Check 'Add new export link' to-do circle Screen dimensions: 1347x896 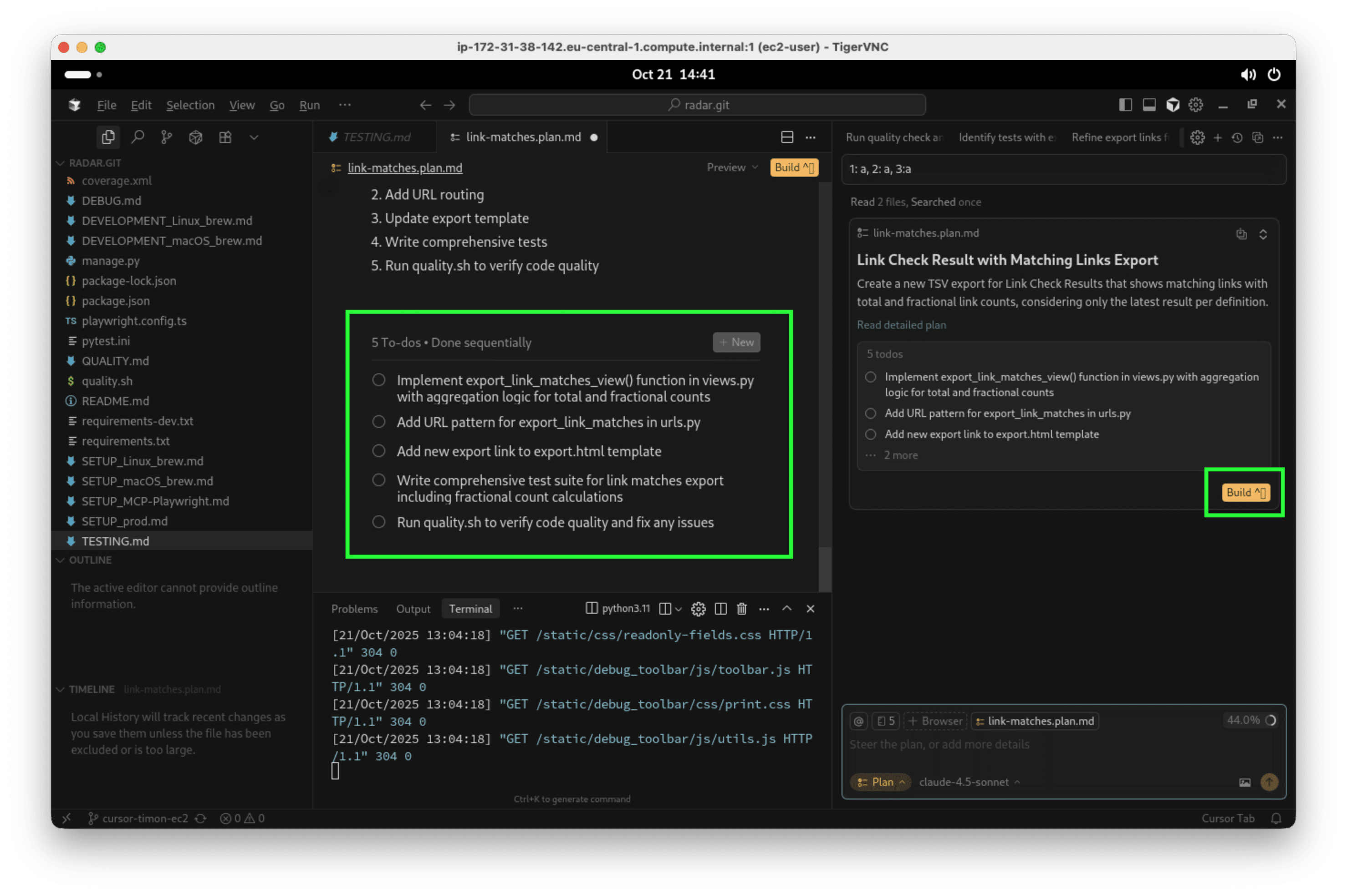pos(379,451)
